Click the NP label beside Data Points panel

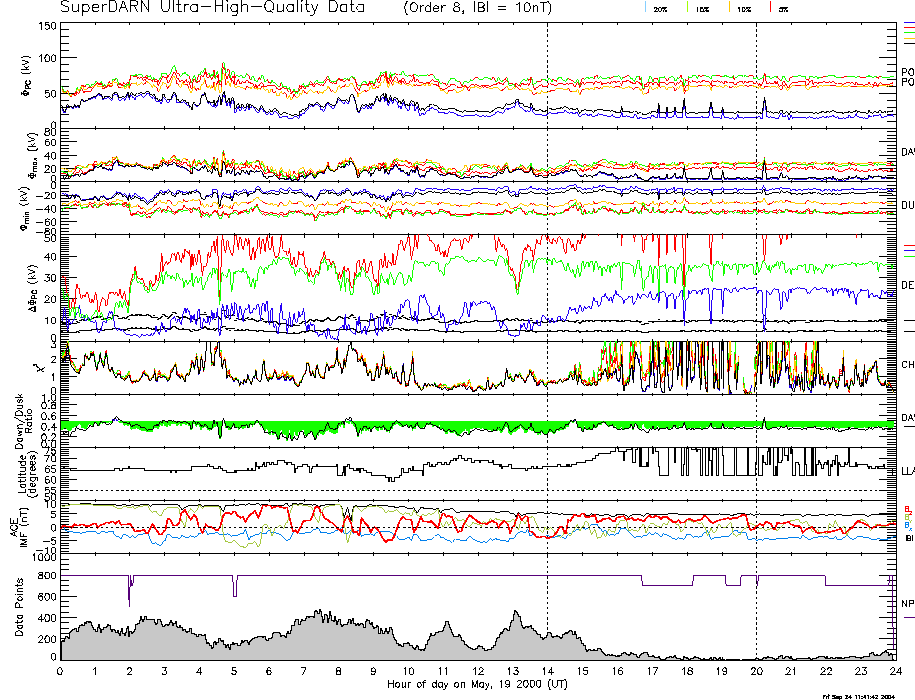[907, 603]
